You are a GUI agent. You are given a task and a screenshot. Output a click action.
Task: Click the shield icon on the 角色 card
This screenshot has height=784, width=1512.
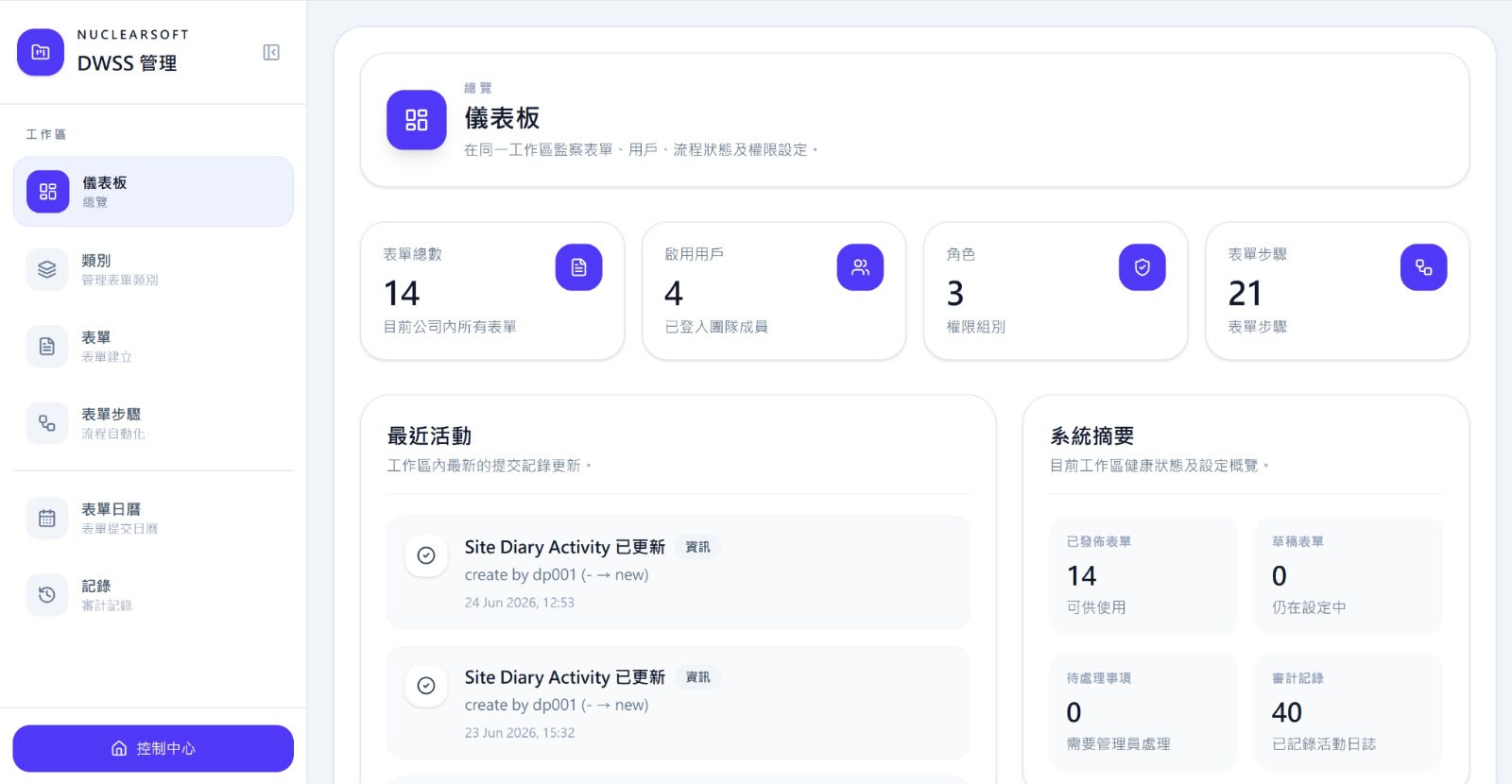tap(1143, 267)
